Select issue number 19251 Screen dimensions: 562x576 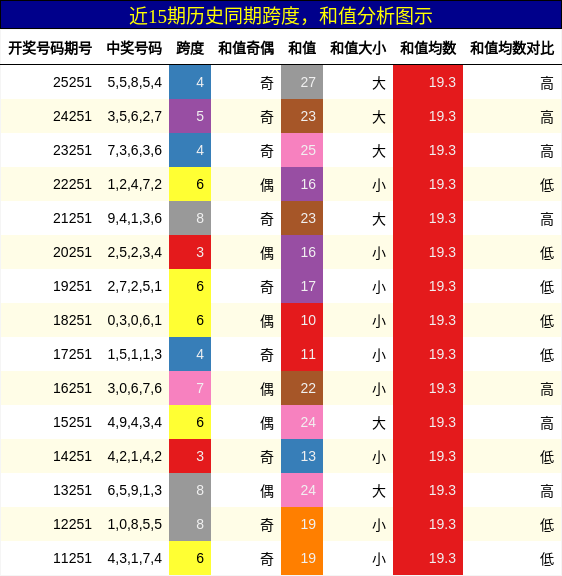click(x=72, y=286)
